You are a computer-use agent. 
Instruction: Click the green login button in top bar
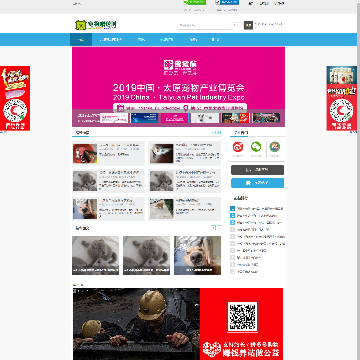[195, 2]
